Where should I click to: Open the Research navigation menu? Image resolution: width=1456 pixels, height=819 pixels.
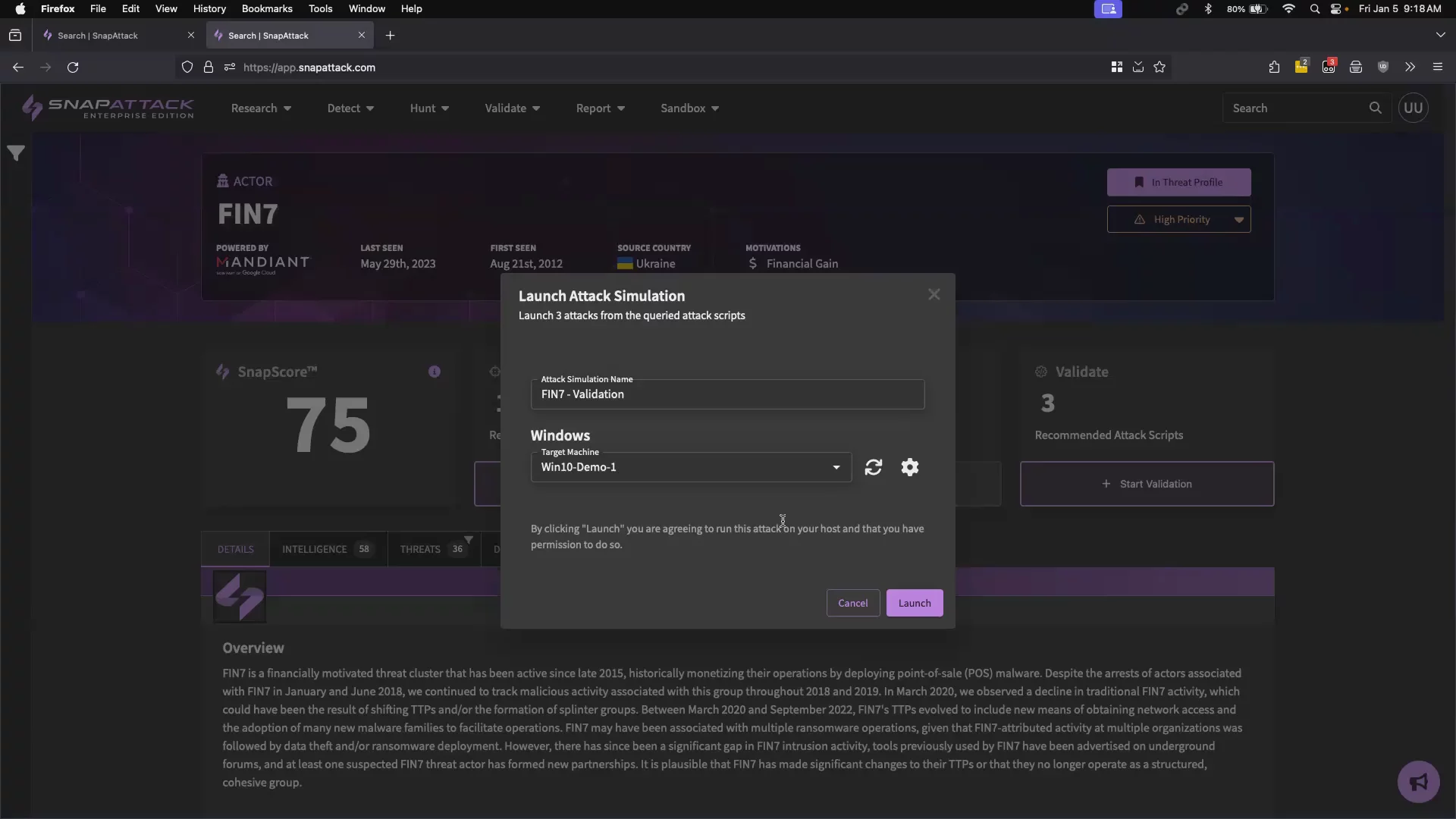click(x=261, y=108)
